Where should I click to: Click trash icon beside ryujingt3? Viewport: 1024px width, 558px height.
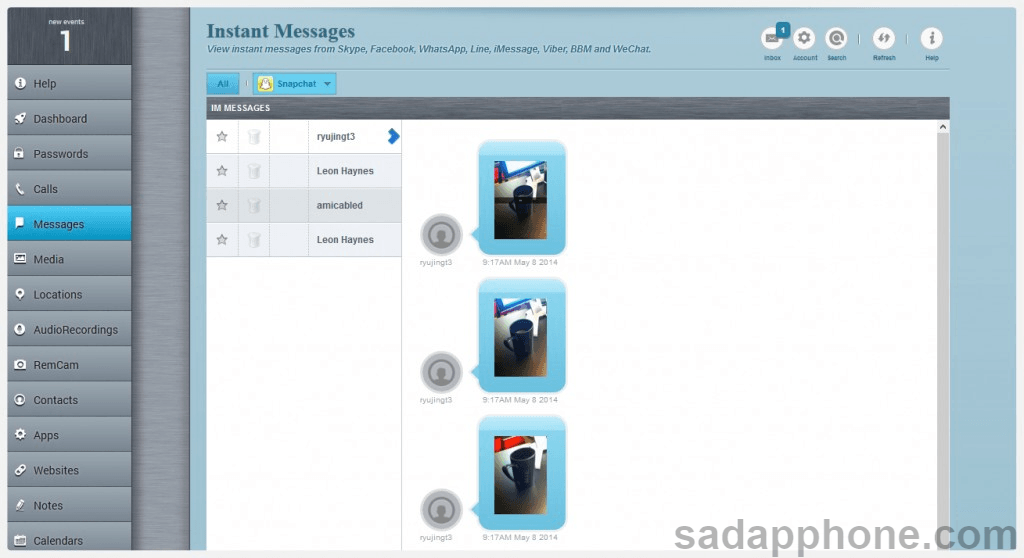pyautogui.click(x=254, y=137)
